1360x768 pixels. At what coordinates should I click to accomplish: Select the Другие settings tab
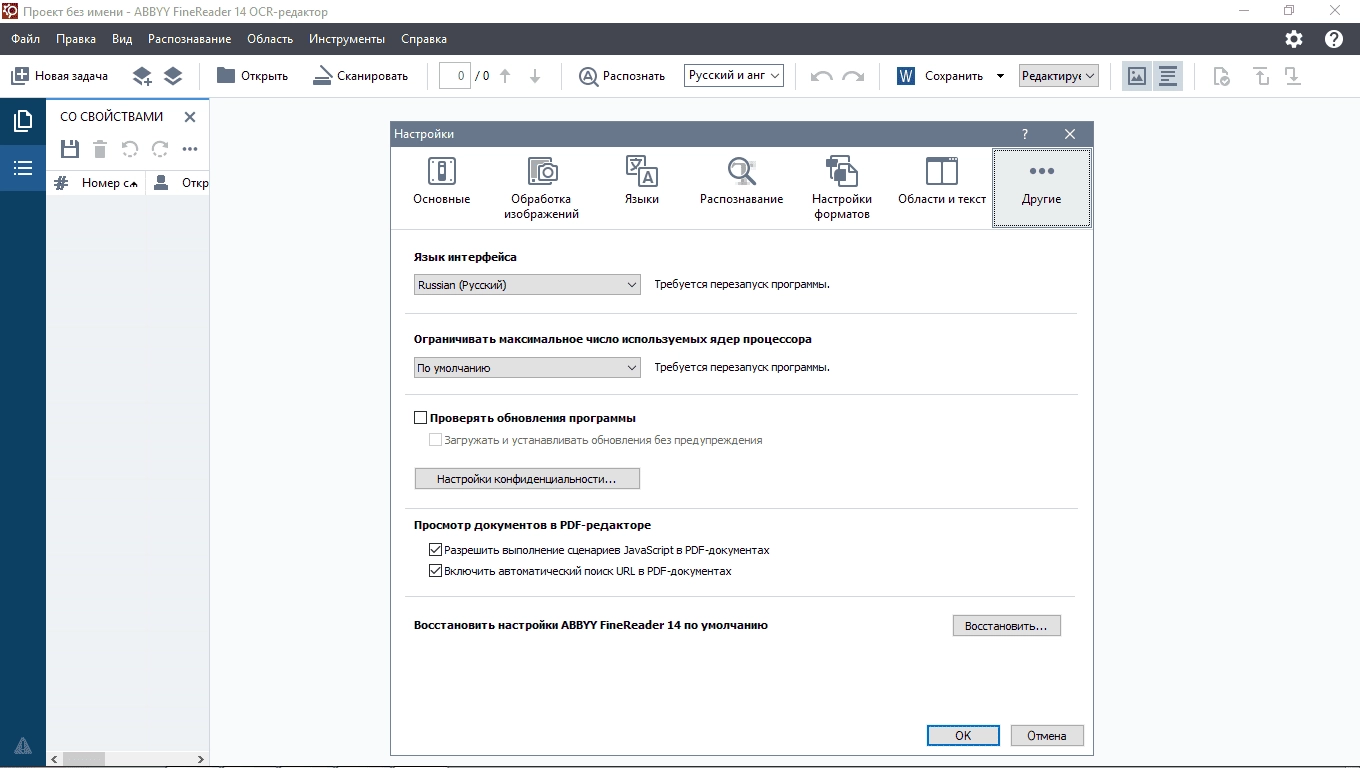pyautogui.click(x=1041, y=188)
